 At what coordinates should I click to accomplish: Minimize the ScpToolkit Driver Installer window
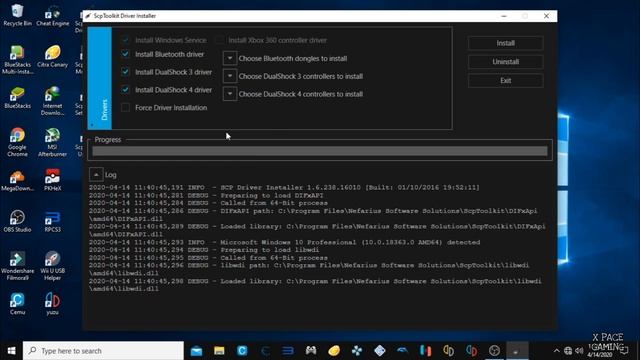click(504, 16)
